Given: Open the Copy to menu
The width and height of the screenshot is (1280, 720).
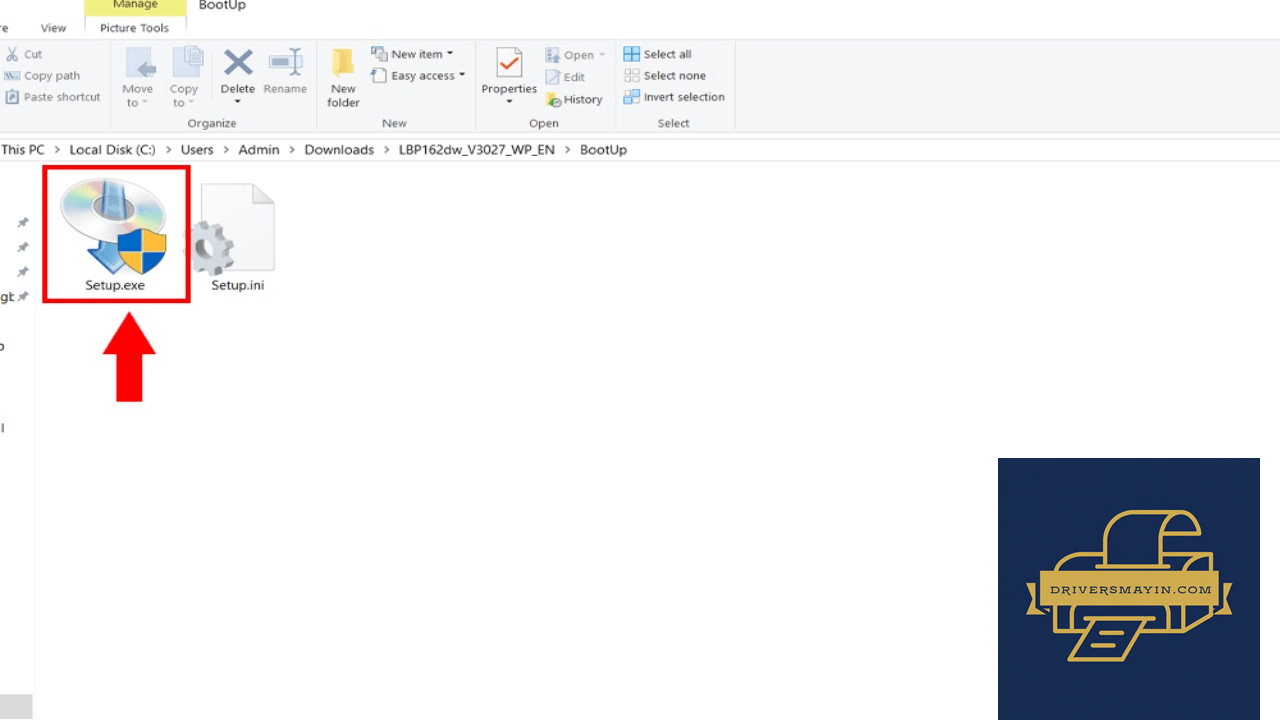Looking at the screenshot, I should (184, 78).
